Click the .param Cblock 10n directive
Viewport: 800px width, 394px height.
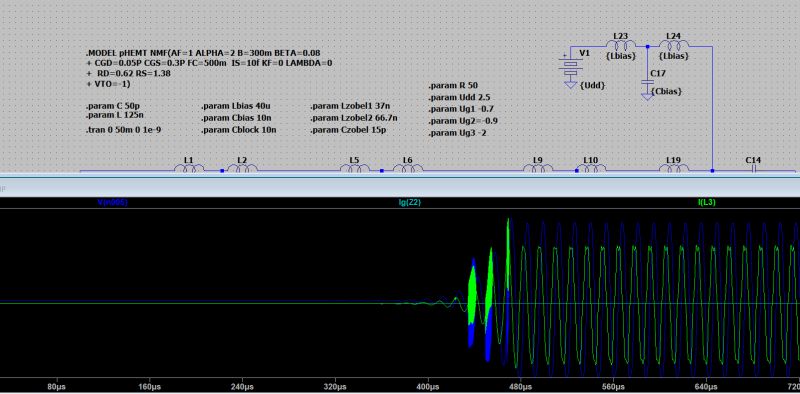pyautogui.click(x=239, y=130)
